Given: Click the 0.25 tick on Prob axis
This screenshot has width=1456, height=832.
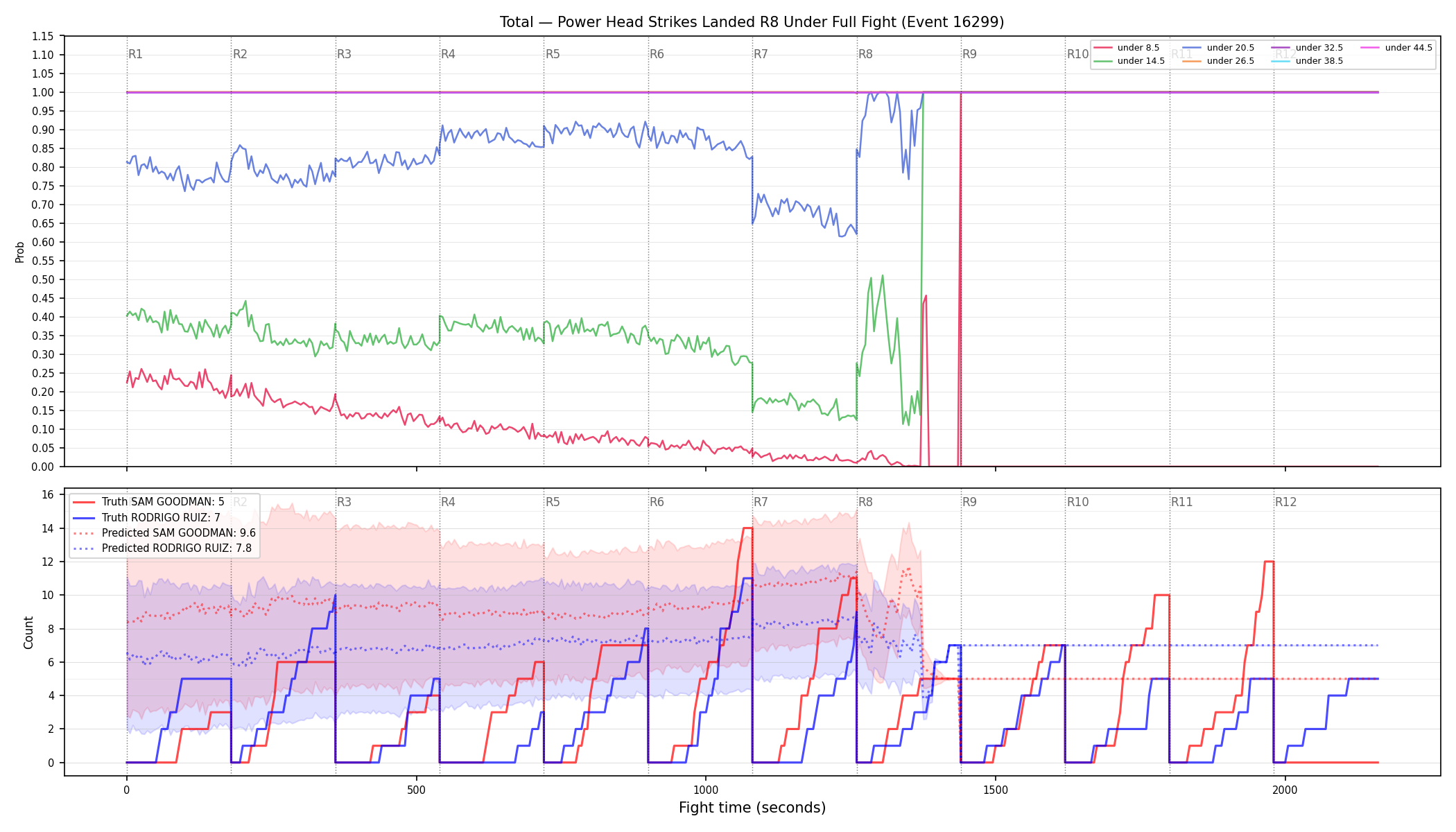Looking at the screenshot, I should (x=42, y=373).
